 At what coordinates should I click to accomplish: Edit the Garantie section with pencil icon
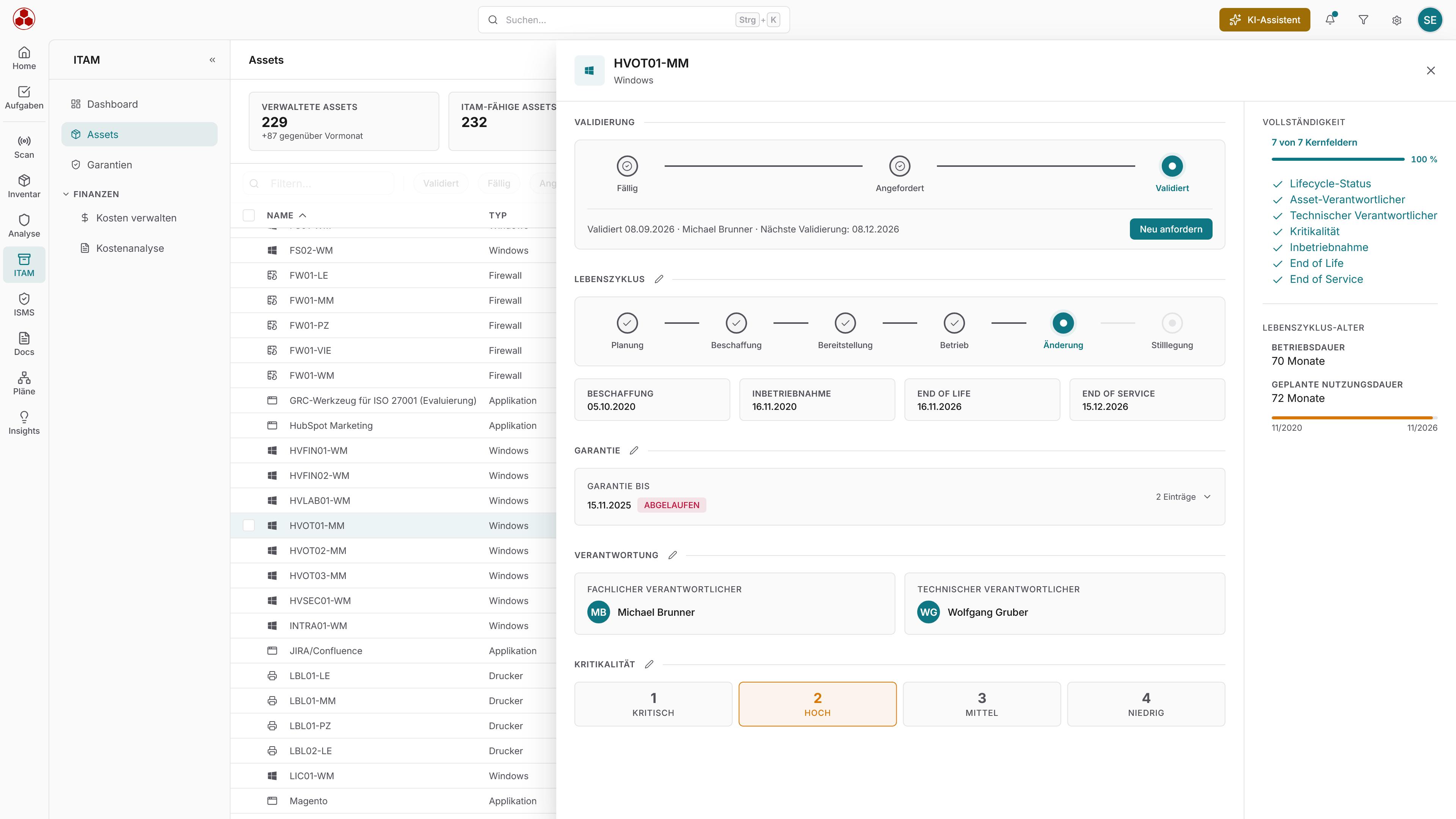point(634,450)
